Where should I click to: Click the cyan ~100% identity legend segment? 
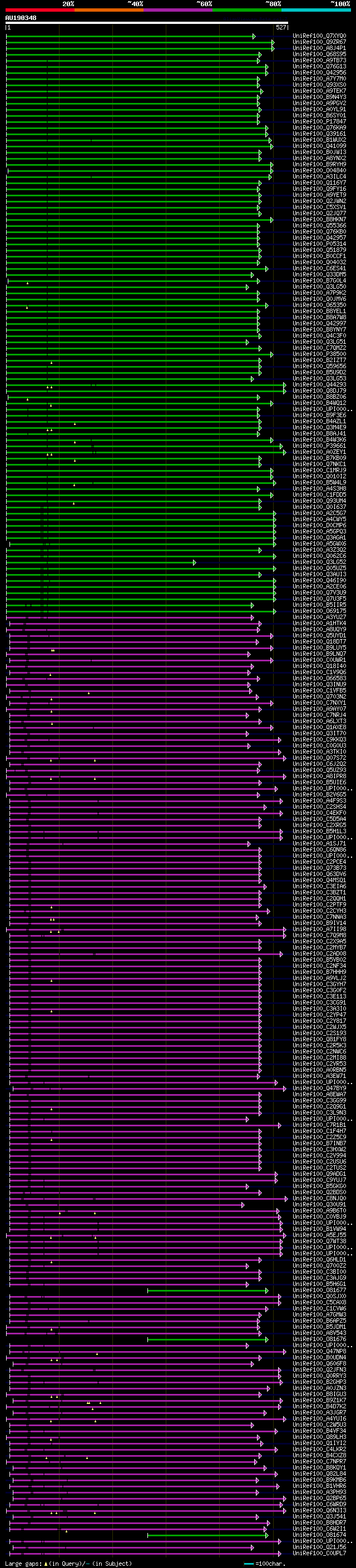click(317, 11)
